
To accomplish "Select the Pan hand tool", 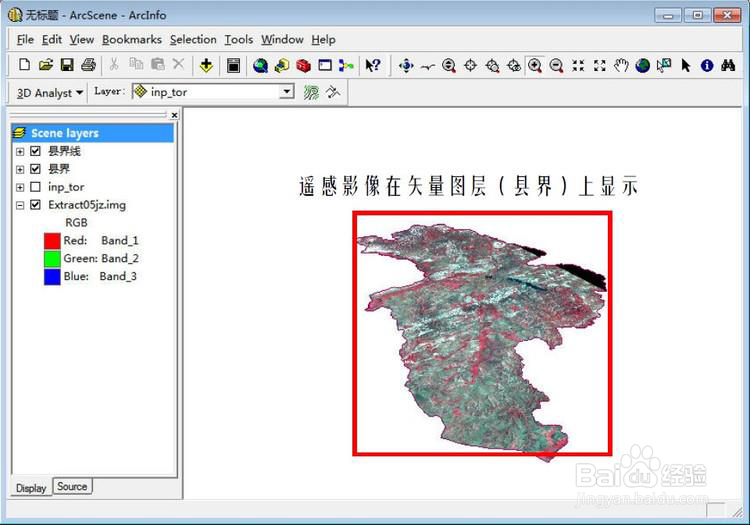I will [x=621, y=65].
